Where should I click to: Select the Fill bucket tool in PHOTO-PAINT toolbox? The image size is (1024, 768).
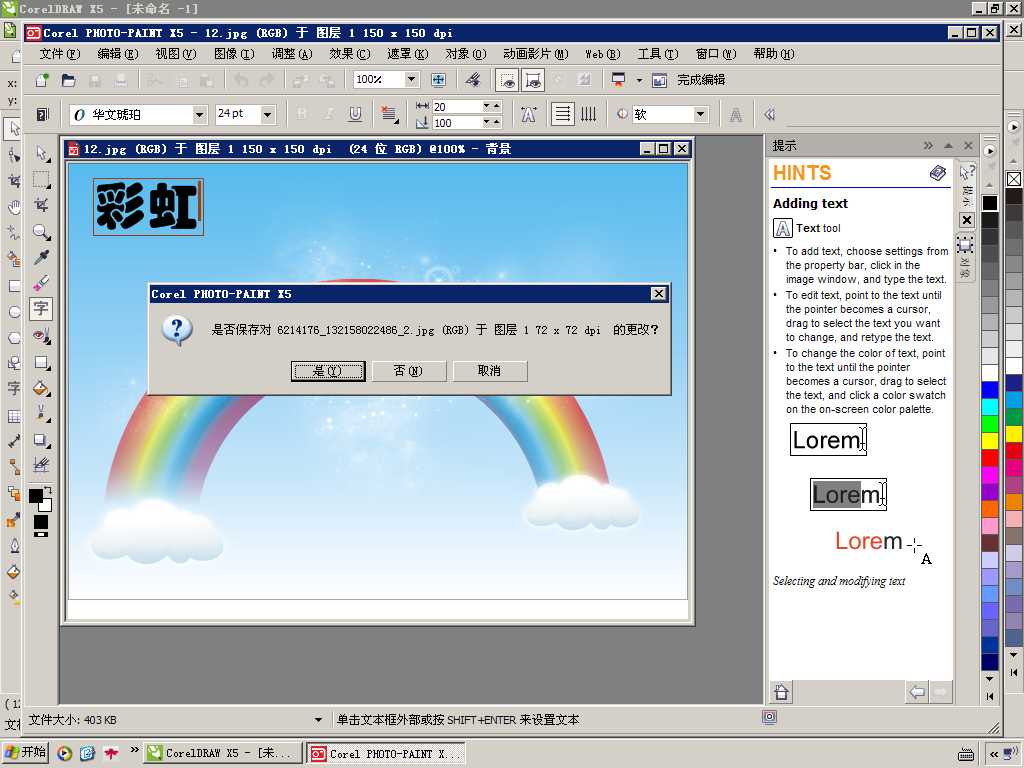pyautogui.click(x=41, y=389)
